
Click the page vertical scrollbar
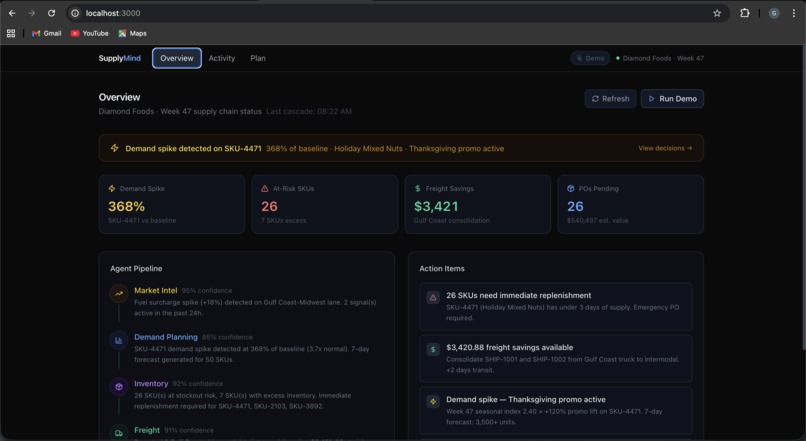pos(803,198)
